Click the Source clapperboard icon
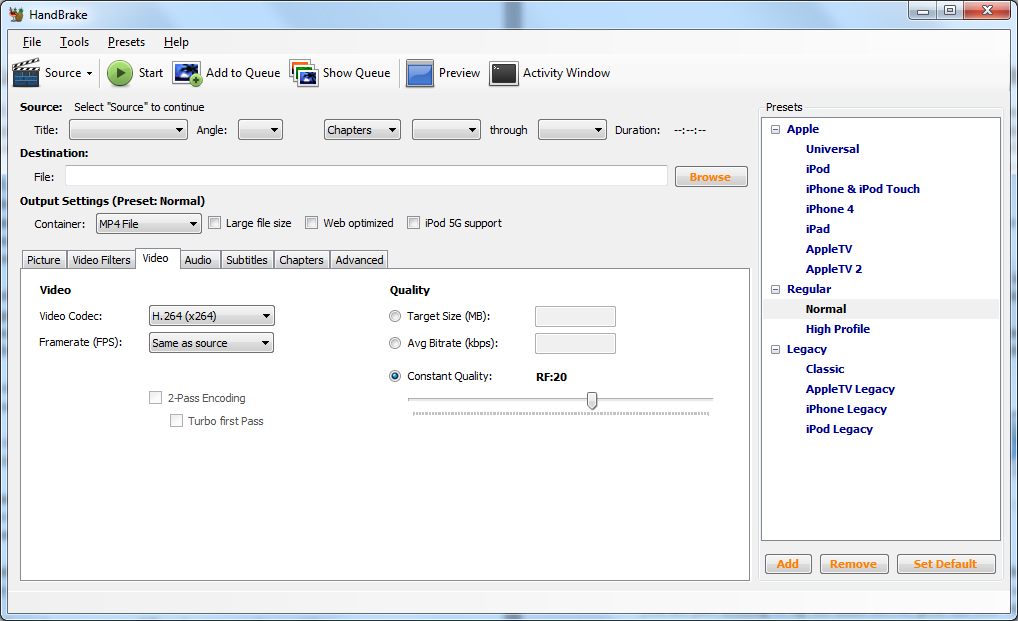 click(x=26, y=73)
